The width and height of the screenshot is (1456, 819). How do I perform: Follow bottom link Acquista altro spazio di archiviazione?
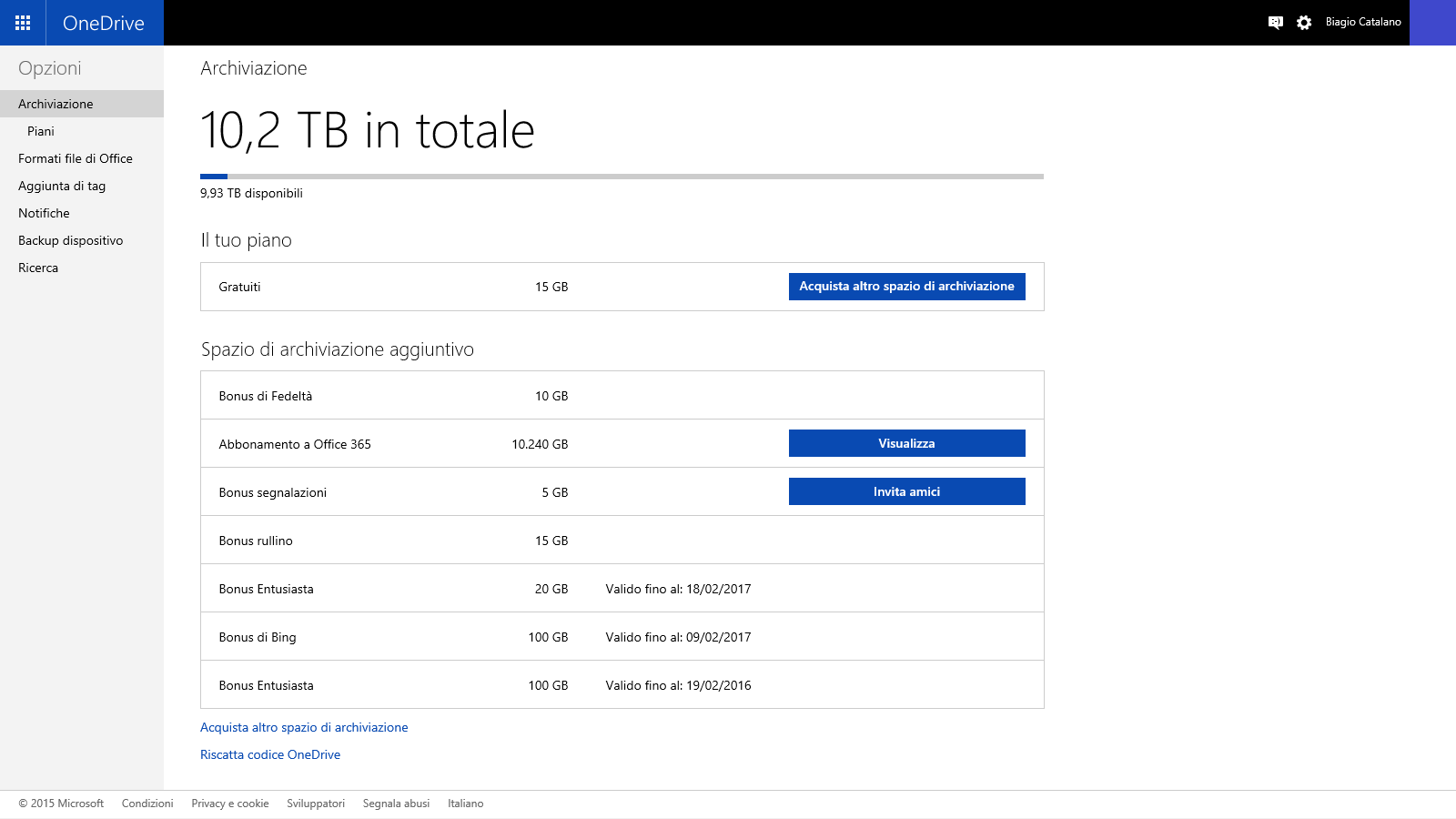(304, 727)
